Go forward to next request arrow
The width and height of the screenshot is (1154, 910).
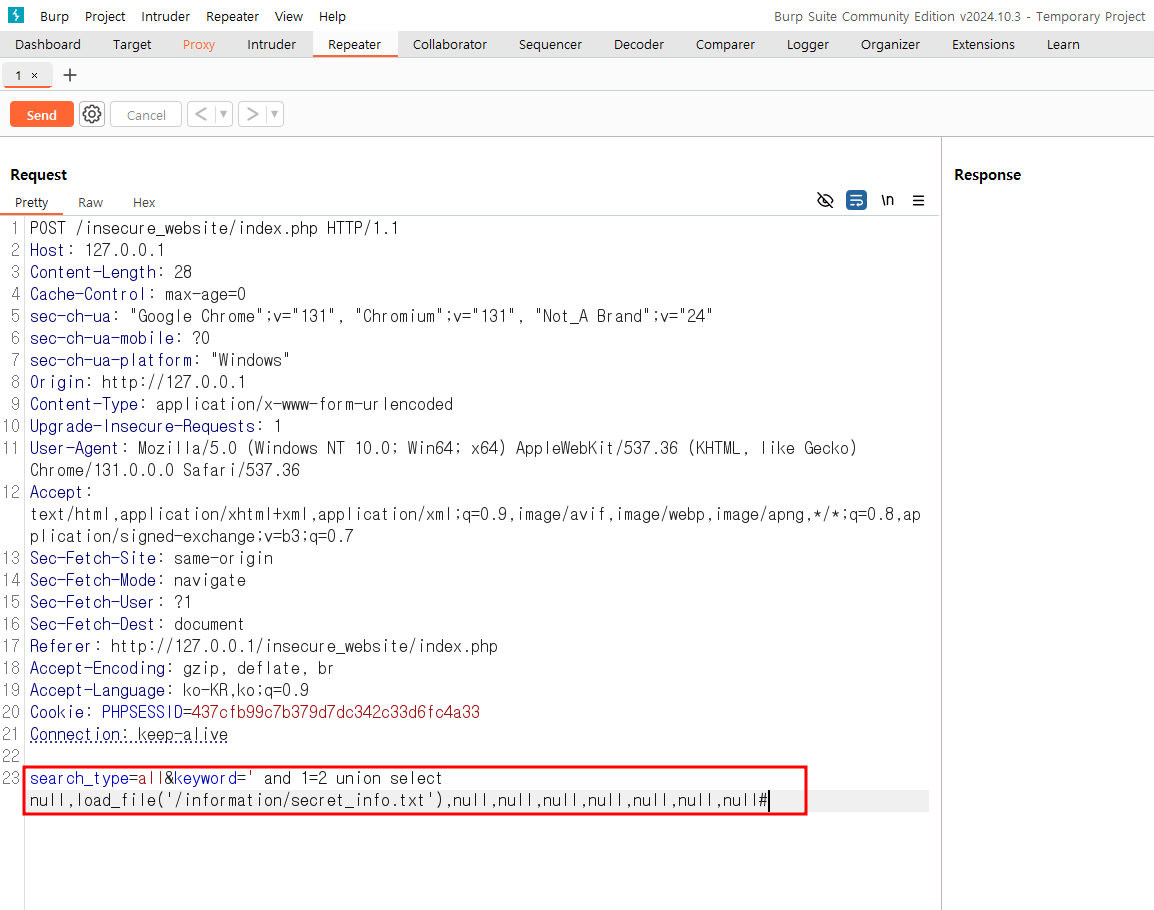pyautogui.click(x=252, y=114)
